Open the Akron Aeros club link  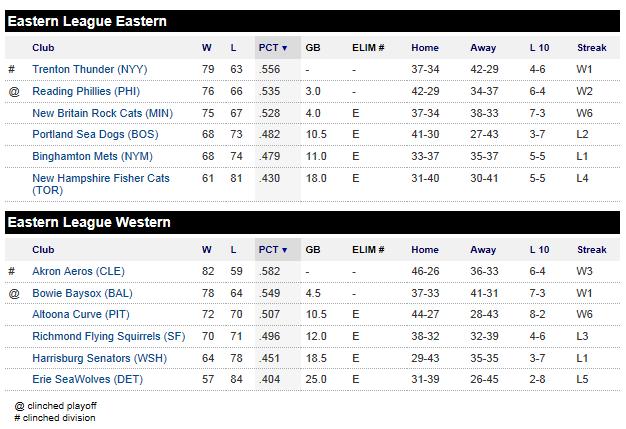[x=78, y=271]
